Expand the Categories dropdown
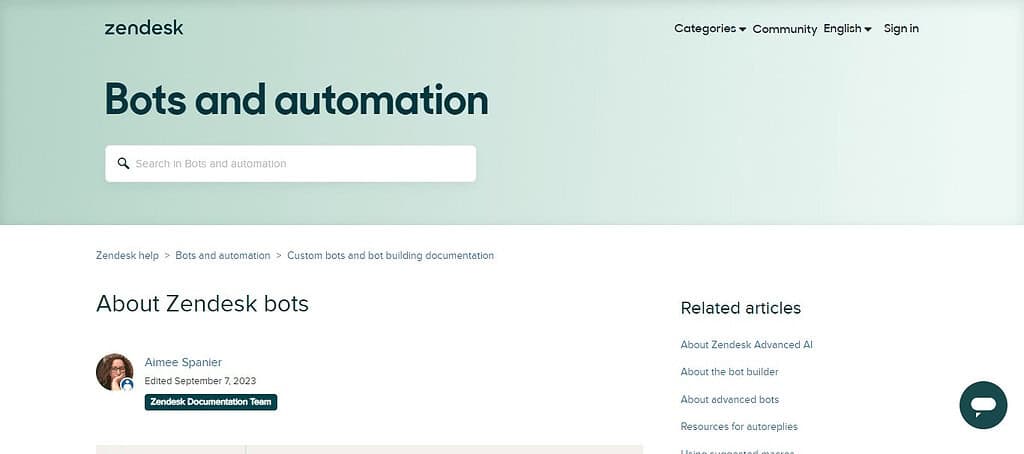The width and height of the screenshot is (1024, 454). [710, 29]
